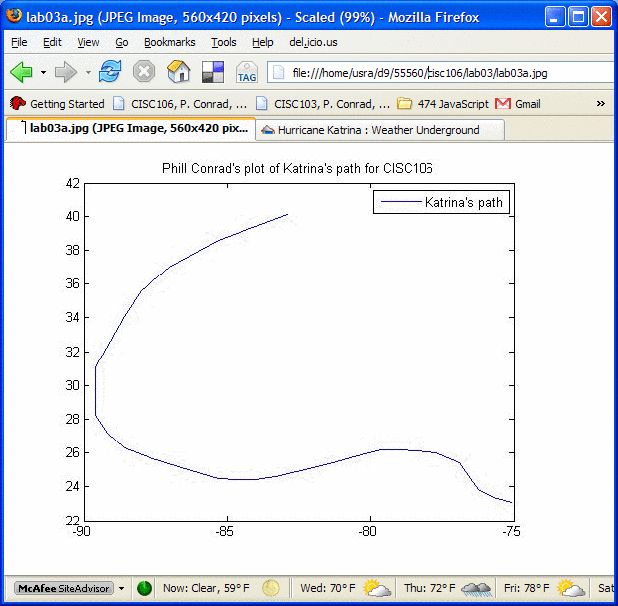This screenshot has width=618, height=606.
Task: Click the Thu: 72°F forecast text
Action: (430, 588)
